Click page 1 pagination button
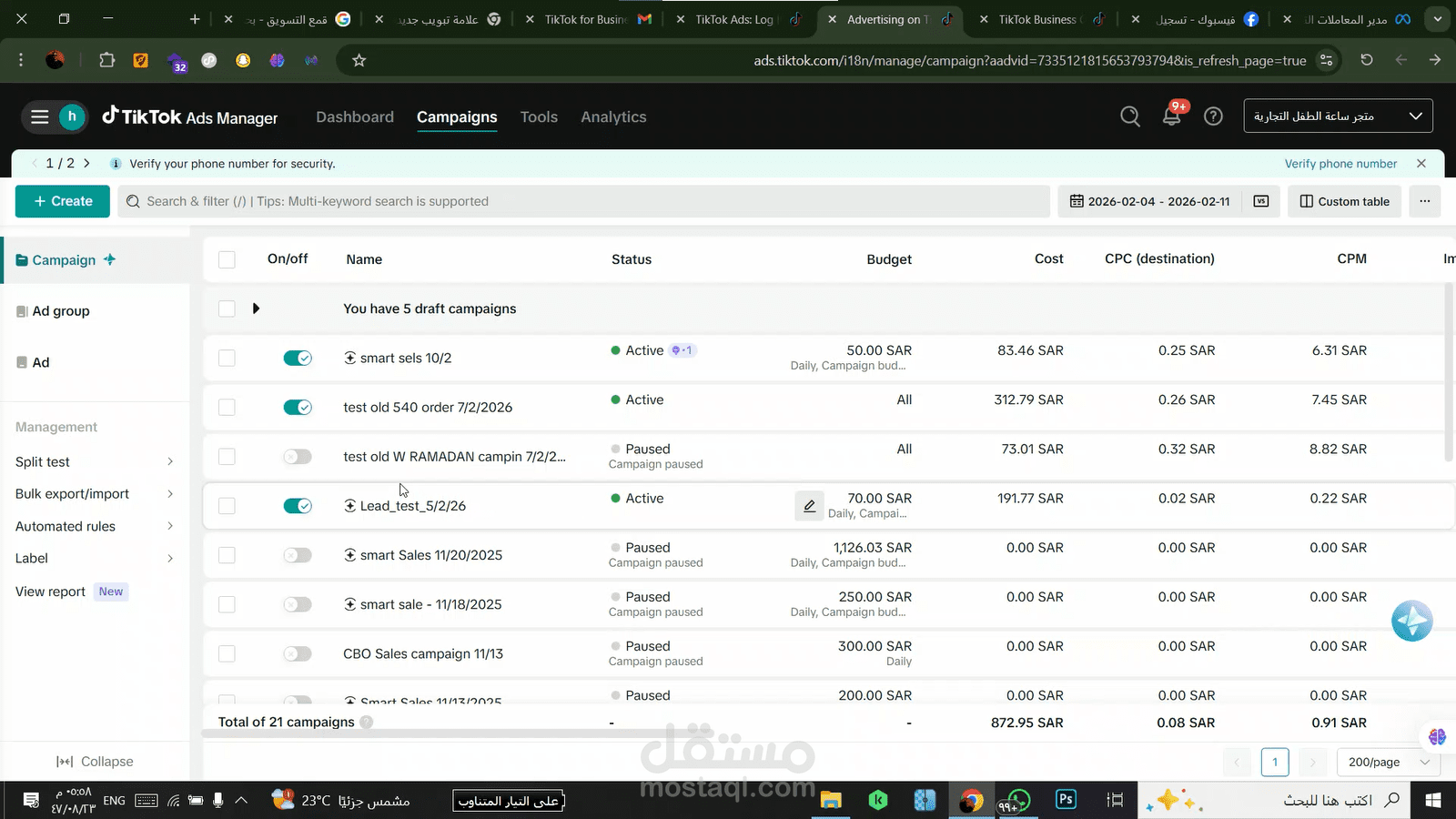Screen dimensions: 1456x819 pyautogui.click(x=1275, y=763)
